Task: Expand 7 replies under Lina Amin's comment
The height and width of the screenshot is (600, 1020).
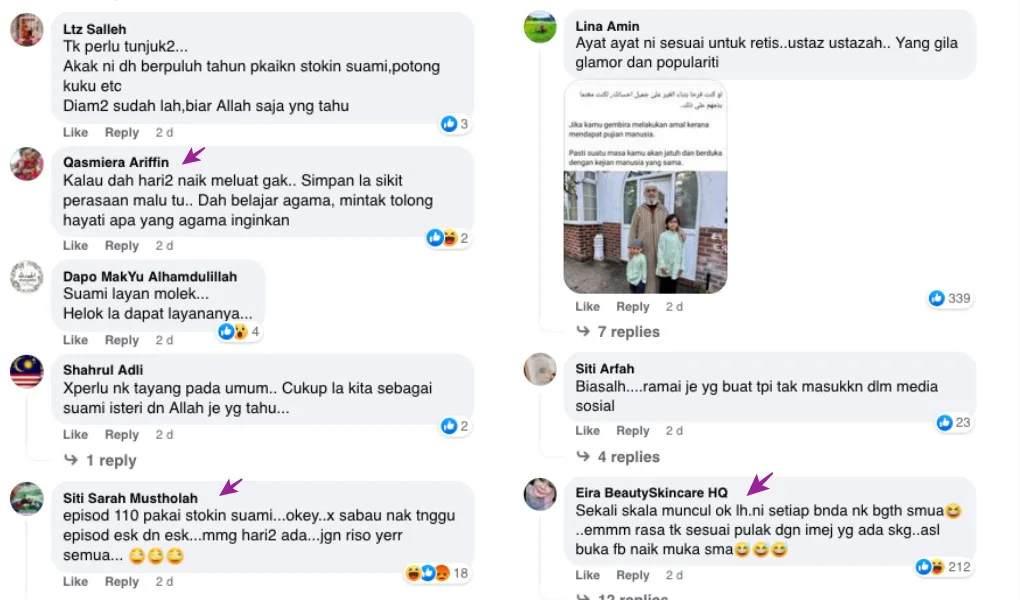Action: click(x=619, y=332)
